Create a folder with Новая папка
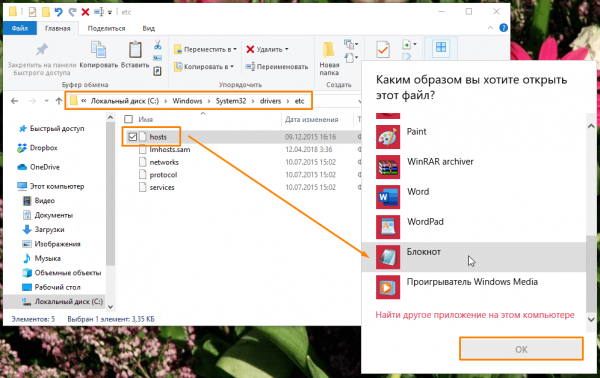The width and height of the screenshot is (600, 378). pos(329,59)
